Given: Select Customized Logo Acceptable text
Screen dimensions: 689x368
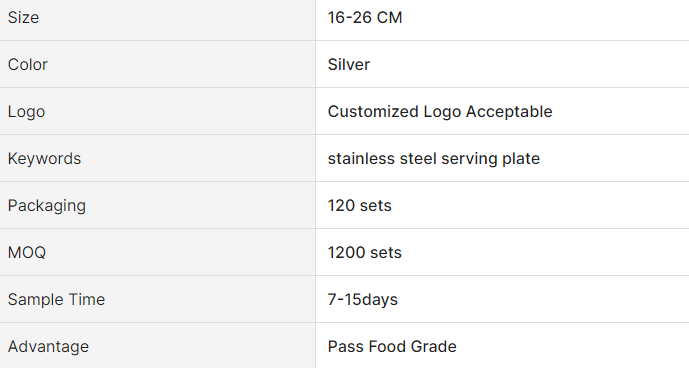Looking at the screenshot, I should point(440,112).
